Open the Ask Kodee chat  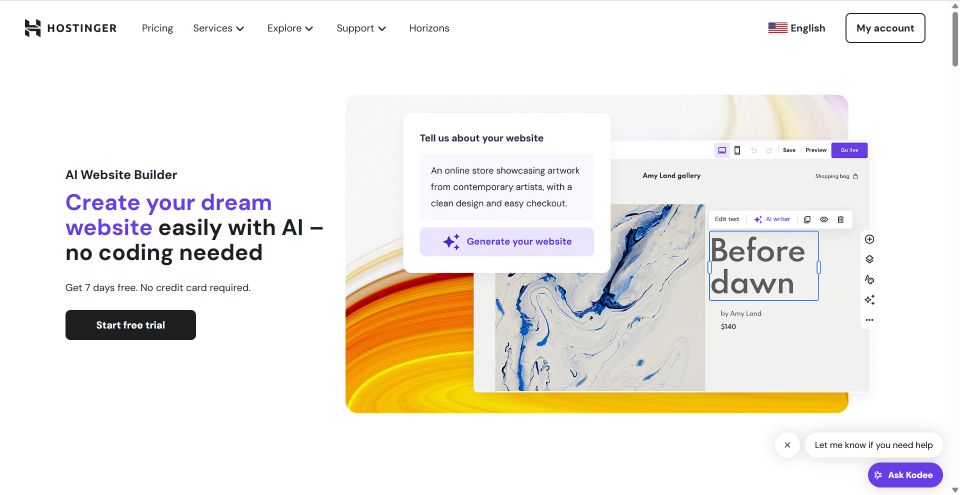pos(905,475)
